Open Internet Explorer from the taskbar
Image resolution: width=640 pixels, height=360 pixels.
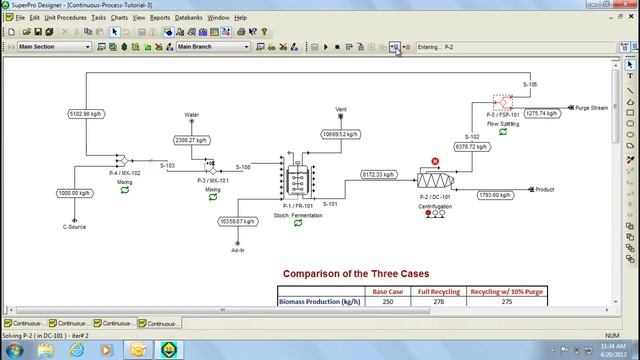click(77, 350)
